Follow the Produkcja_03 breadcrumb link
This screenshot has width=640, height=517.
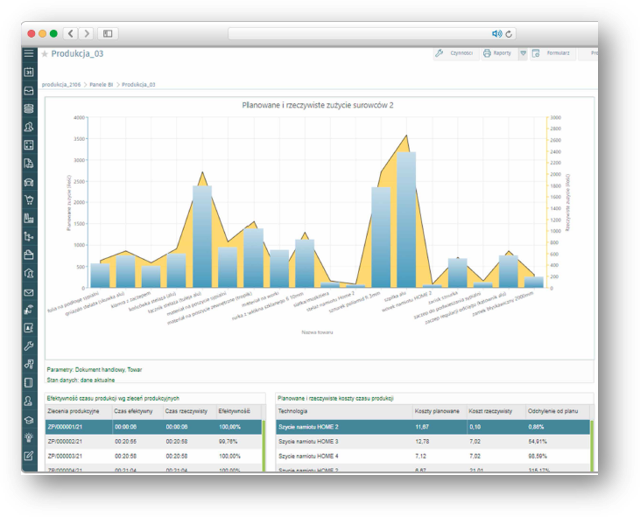pyautogui.click(x=138, y=85)
